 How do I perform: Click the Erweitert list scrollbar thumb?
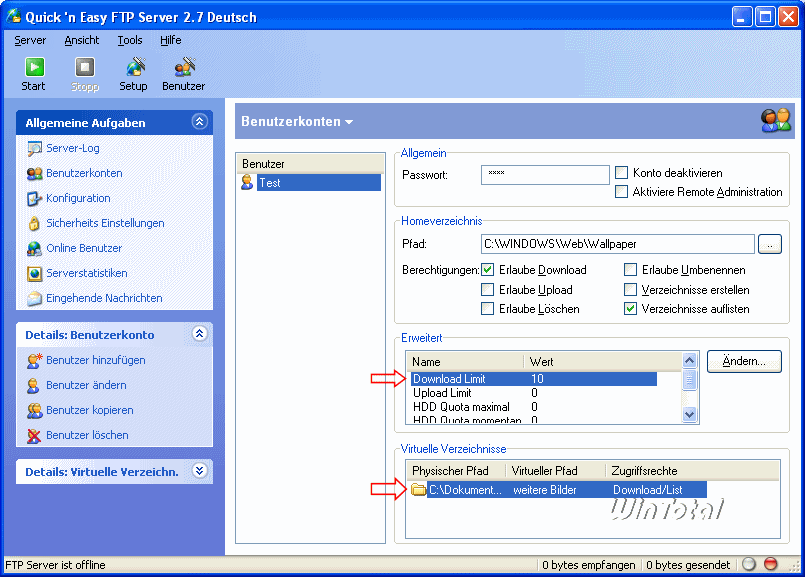(x=689, y=380)
